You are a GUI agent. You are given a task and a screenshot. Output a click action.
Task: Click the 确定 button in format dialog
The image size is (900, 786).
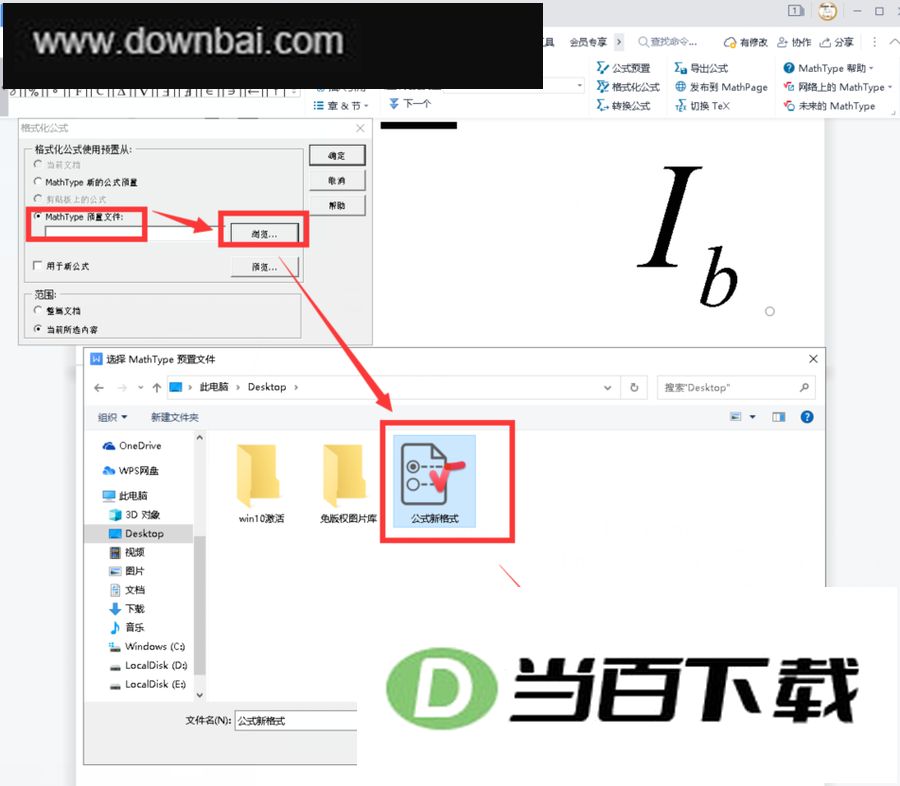point(337,156)
